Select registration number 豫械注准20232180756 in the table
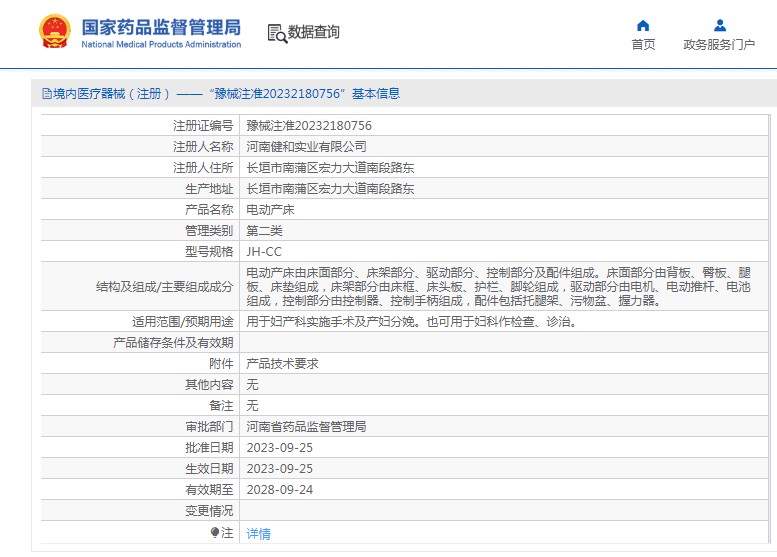Screen dimensions: 777x557 (x=309, y=126)
